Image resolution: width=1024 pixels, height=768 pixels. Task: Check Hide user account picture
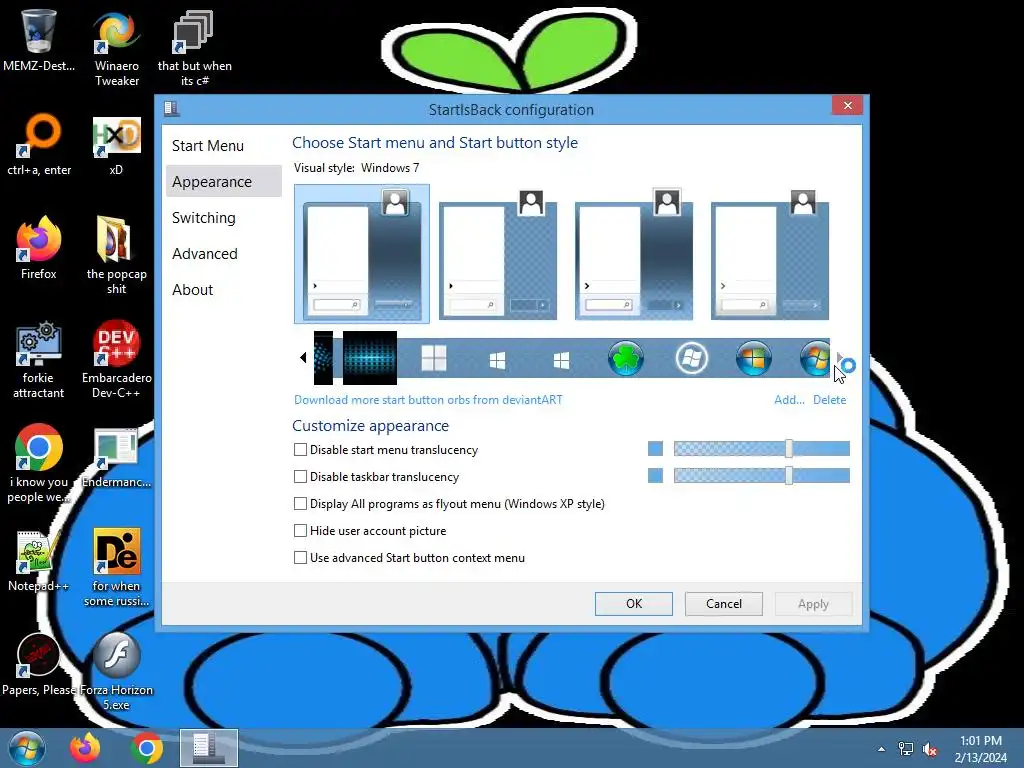[x=300, y=530]
